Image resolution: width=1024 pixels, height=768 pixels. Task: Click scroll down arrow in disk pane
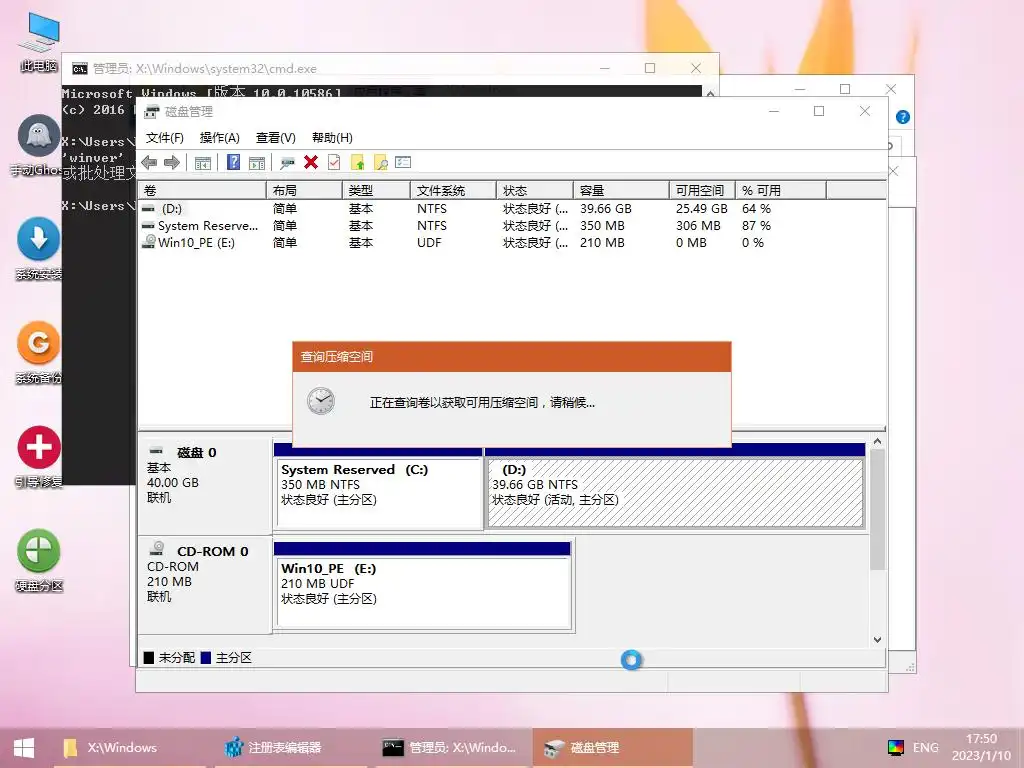877,640
